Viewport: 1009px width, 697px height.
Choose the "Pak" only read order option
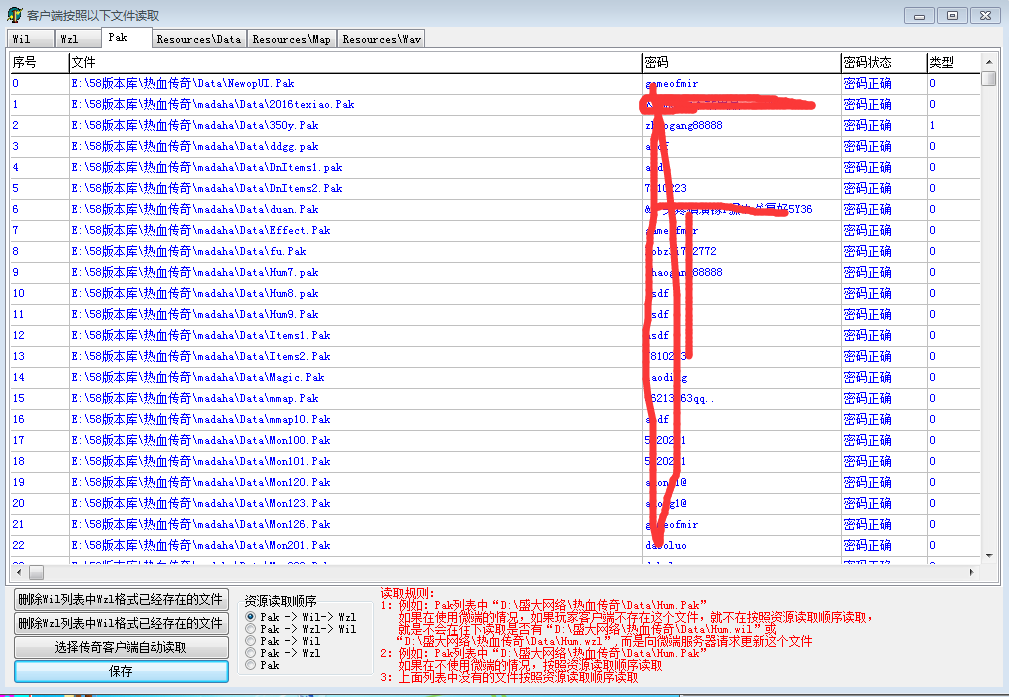click(x=251, y=665)
